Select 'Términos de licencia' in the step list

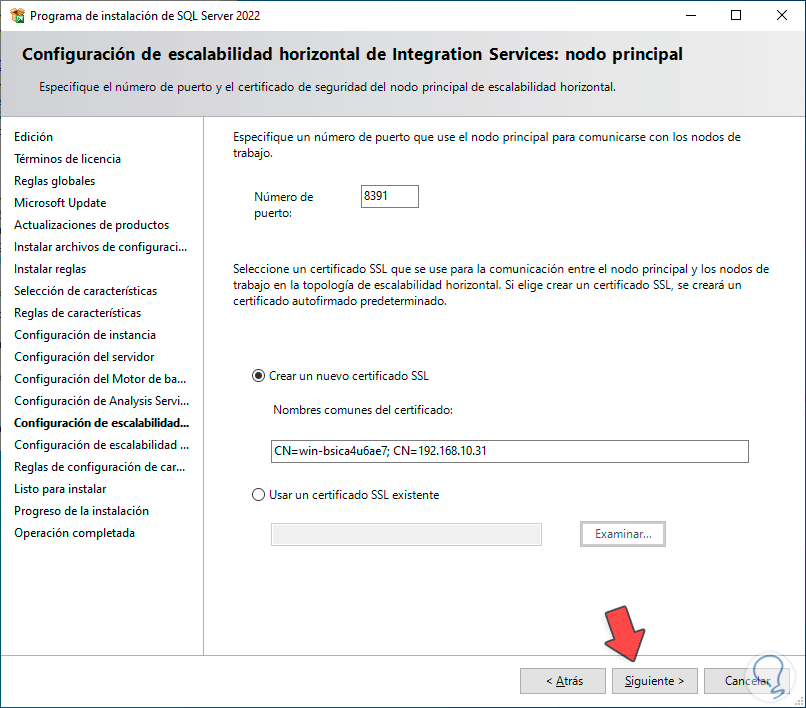[67, 159]
